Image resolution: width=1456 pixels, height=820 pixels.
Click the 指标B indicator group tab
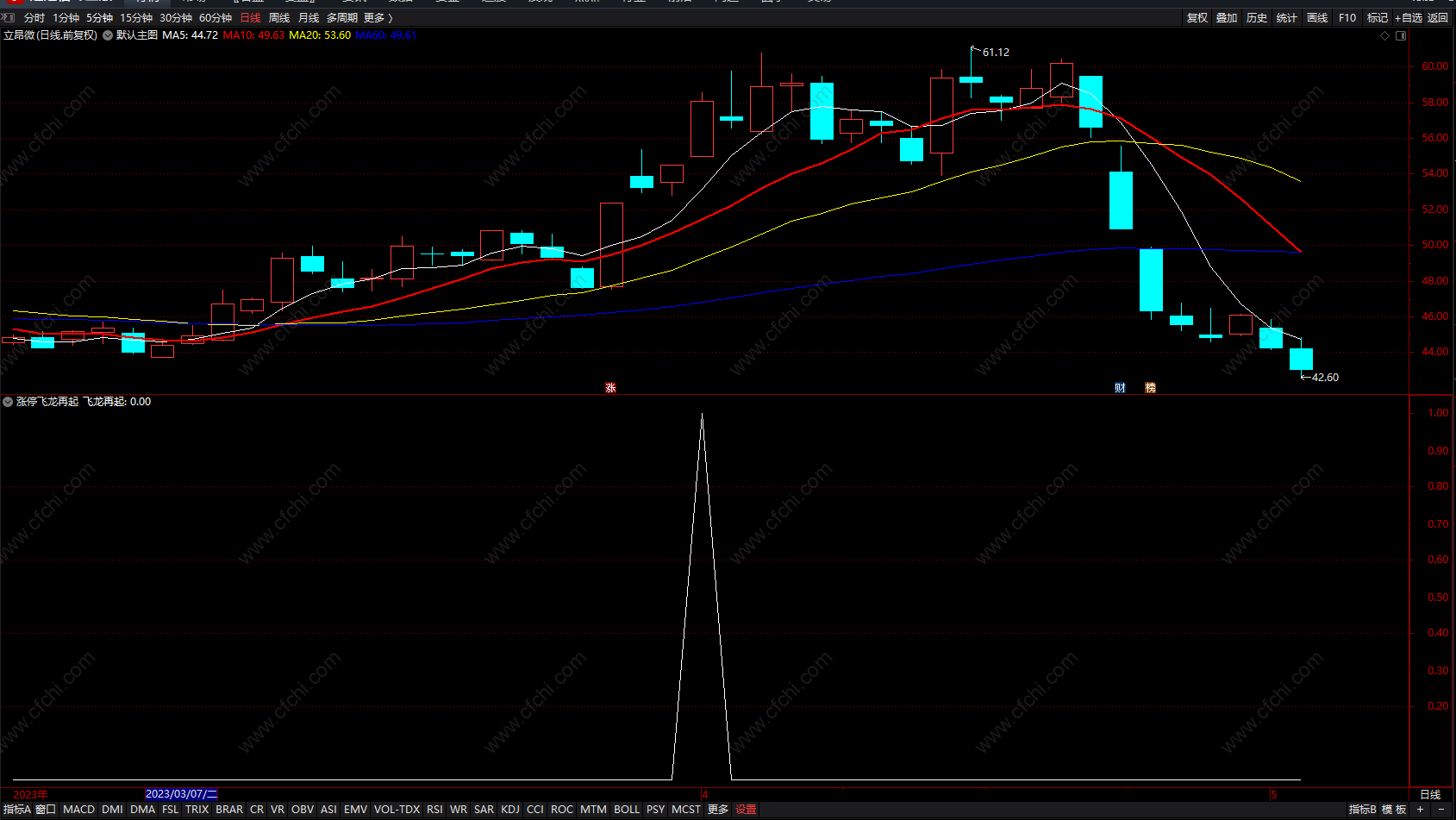pos(1363,810)
